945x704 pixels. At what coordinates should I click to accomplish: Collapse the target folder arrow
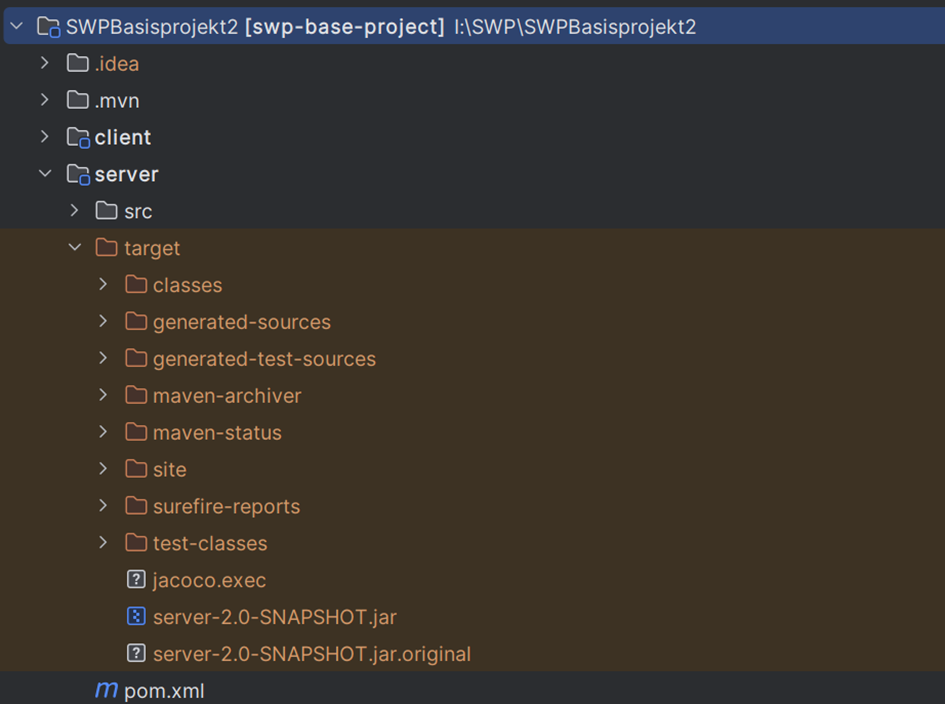point(75,248)
